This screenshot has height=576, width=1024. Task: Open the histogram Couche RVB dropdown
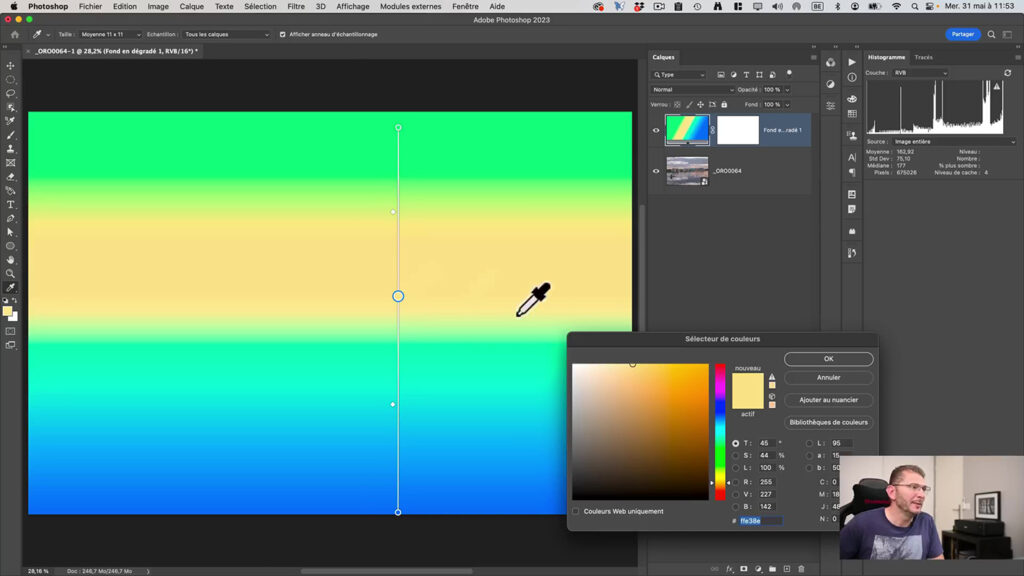click(x=920, y=73)
